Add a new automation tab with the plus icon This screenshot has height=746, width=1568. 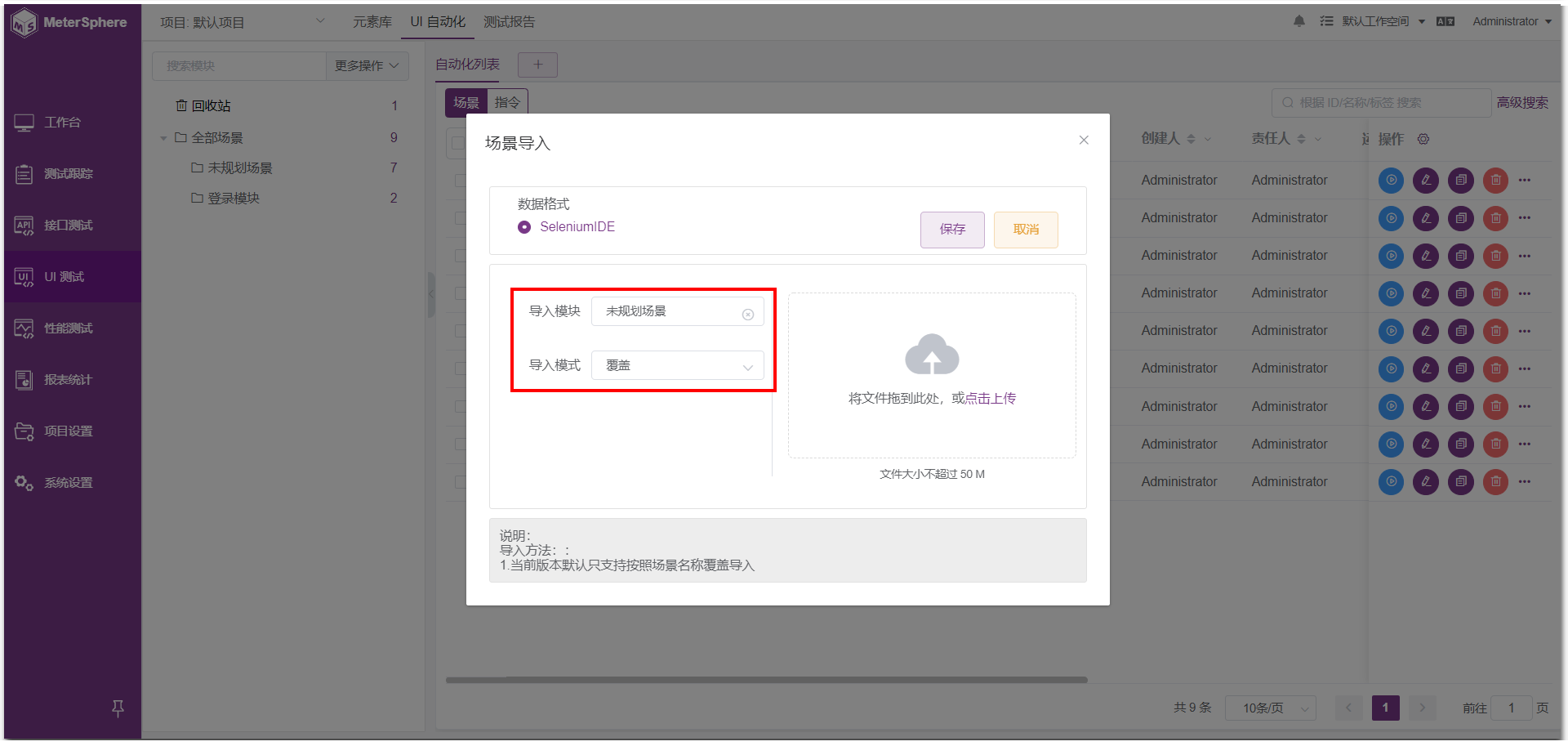537,65
